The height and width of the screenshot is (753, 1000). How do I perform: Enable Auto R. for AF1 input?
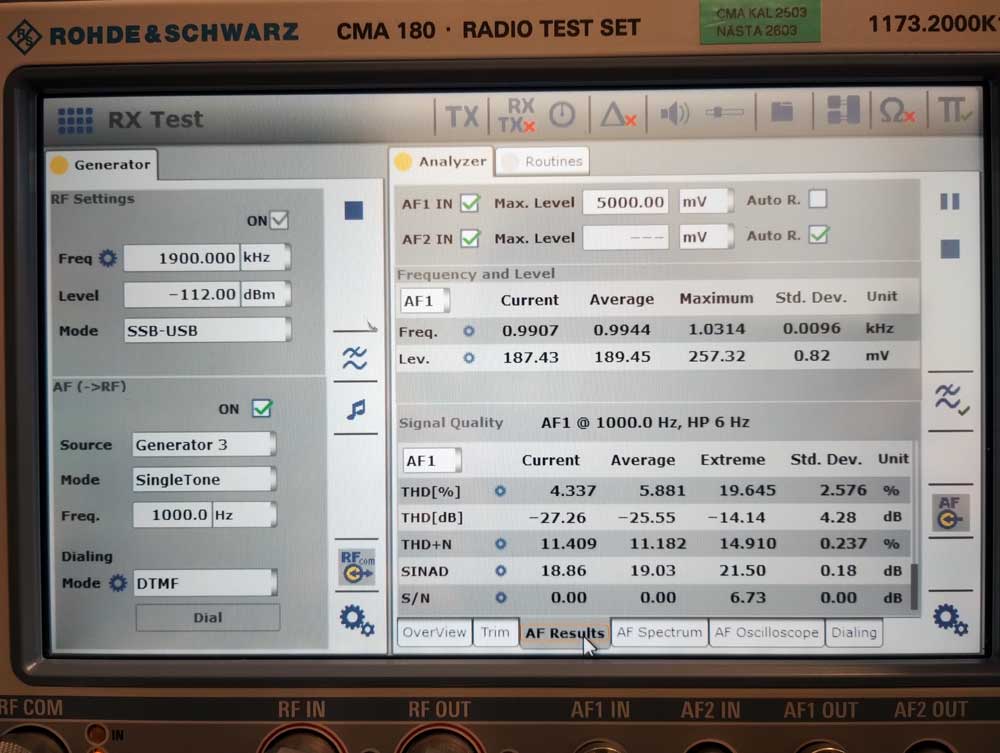pos(818,199)
